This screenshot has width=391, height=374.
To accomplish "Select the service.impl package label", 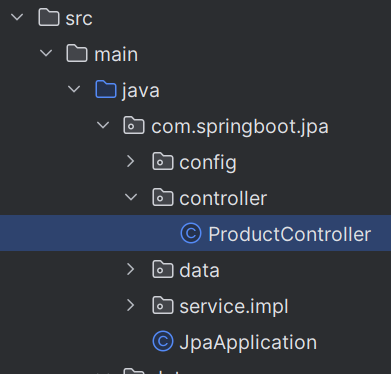I will pos(234,306).
